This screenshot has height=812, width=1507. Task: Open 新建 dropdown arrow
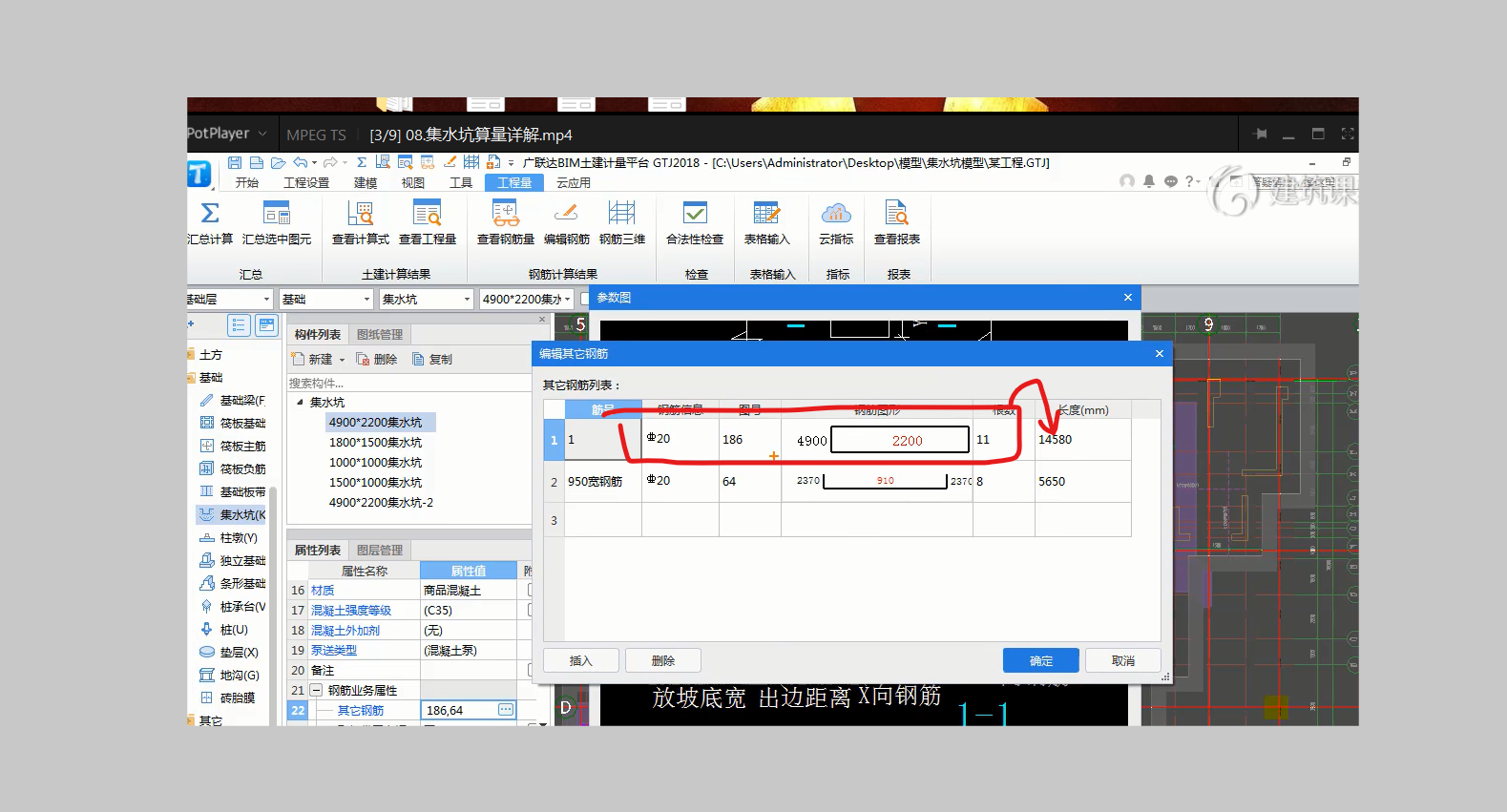[x=342, y=360]
